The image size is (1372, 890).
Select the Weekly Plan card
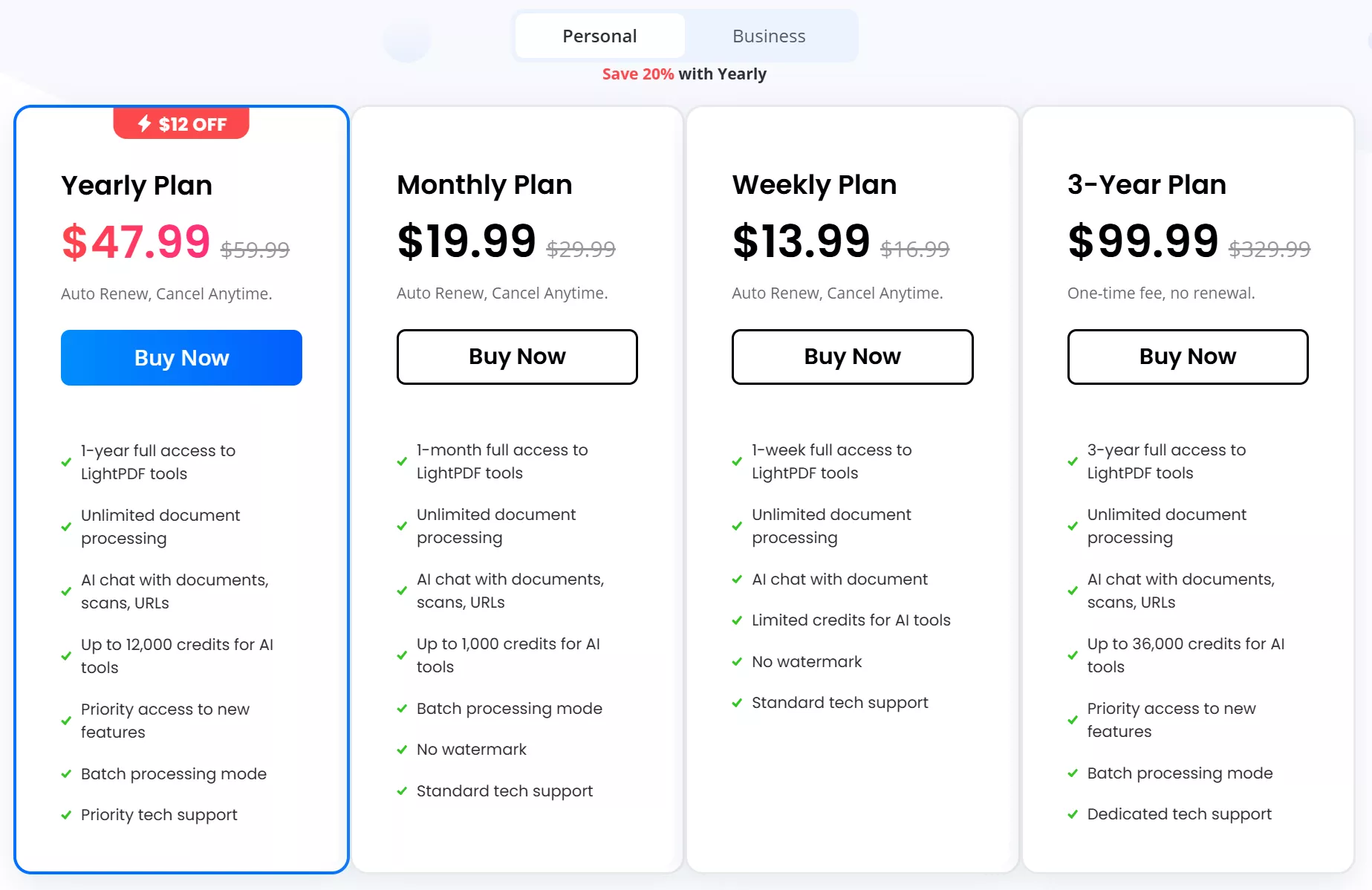[x=852, y=490]
